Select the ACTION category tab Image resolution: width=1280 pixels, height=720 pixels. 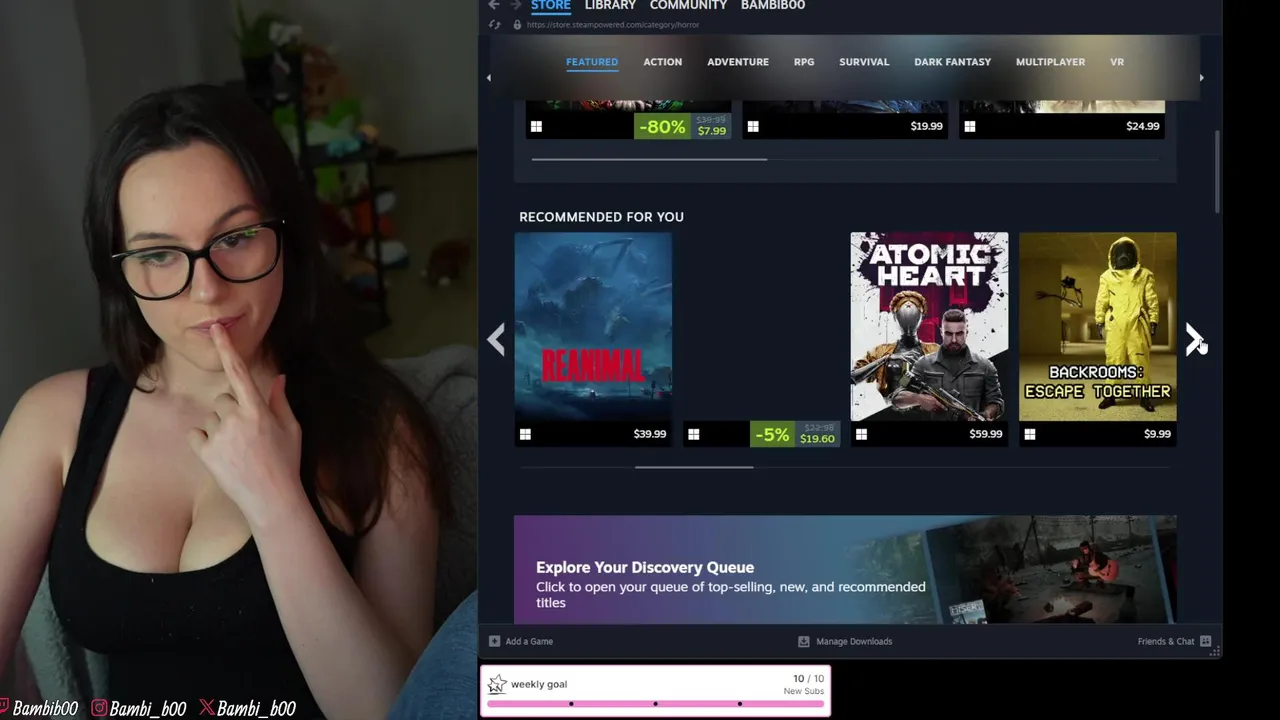pyautogui.click(x=662, y=62)
